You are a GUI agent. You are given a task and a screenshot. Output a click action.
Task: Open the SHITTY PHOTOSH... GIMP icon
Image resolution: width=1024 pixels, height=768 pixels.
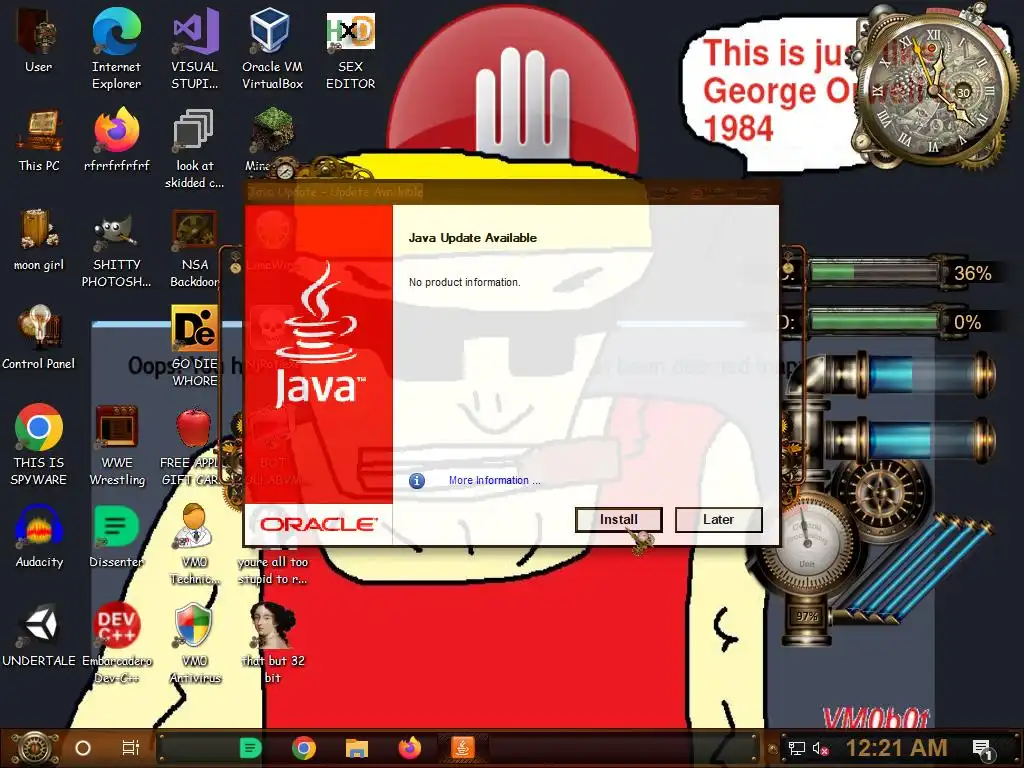117,248
